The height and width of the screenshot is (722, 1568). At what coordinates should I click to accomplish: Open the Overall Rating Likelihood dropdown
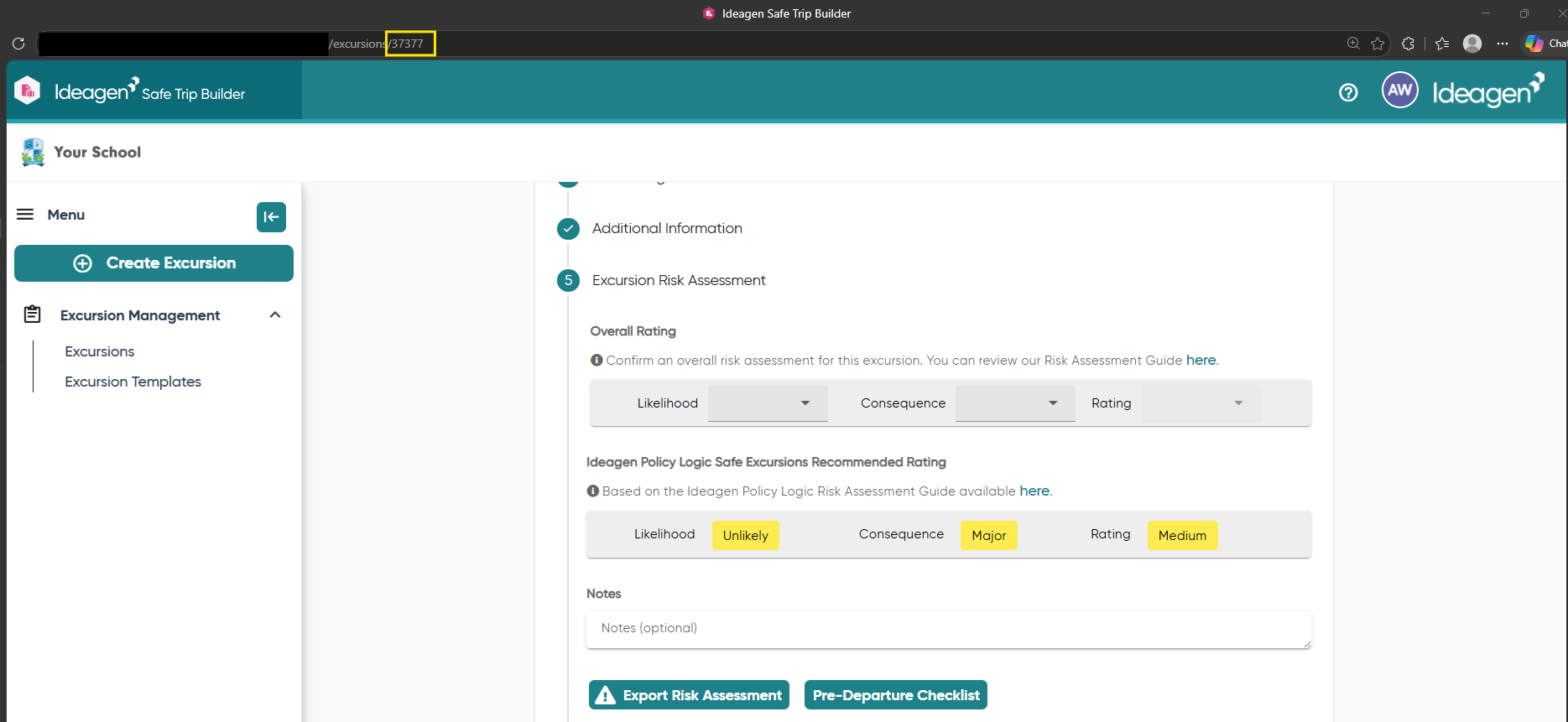click(768, 403)
